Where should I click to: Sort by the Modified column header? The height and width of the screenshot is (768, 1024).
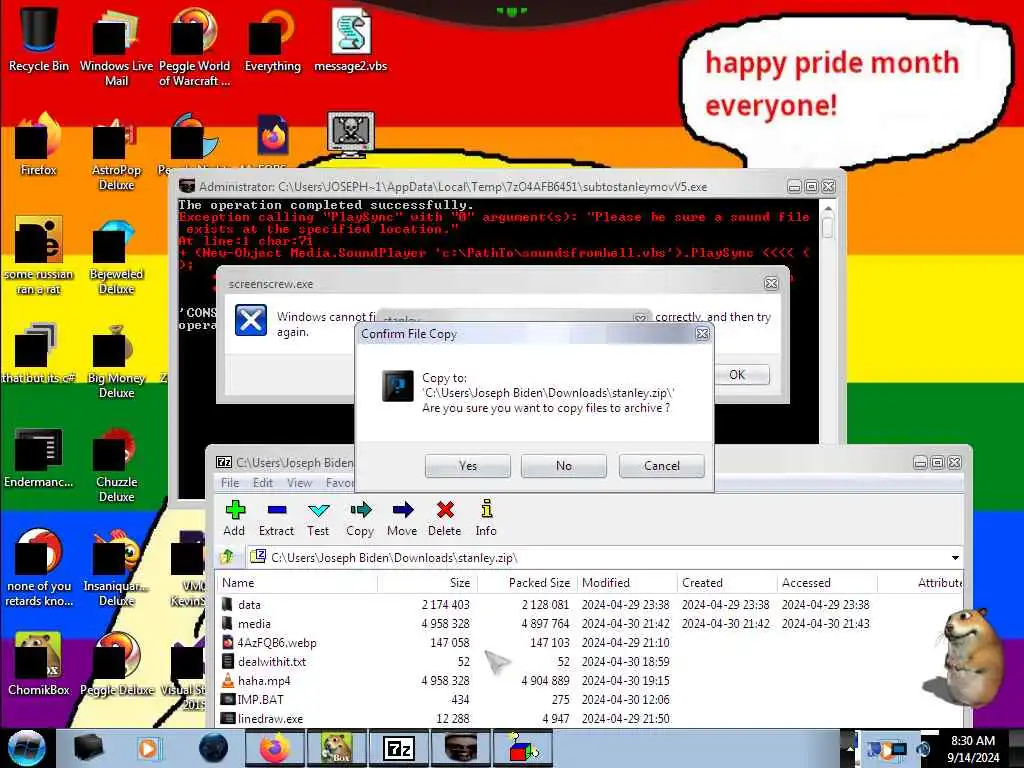(627, 583)
